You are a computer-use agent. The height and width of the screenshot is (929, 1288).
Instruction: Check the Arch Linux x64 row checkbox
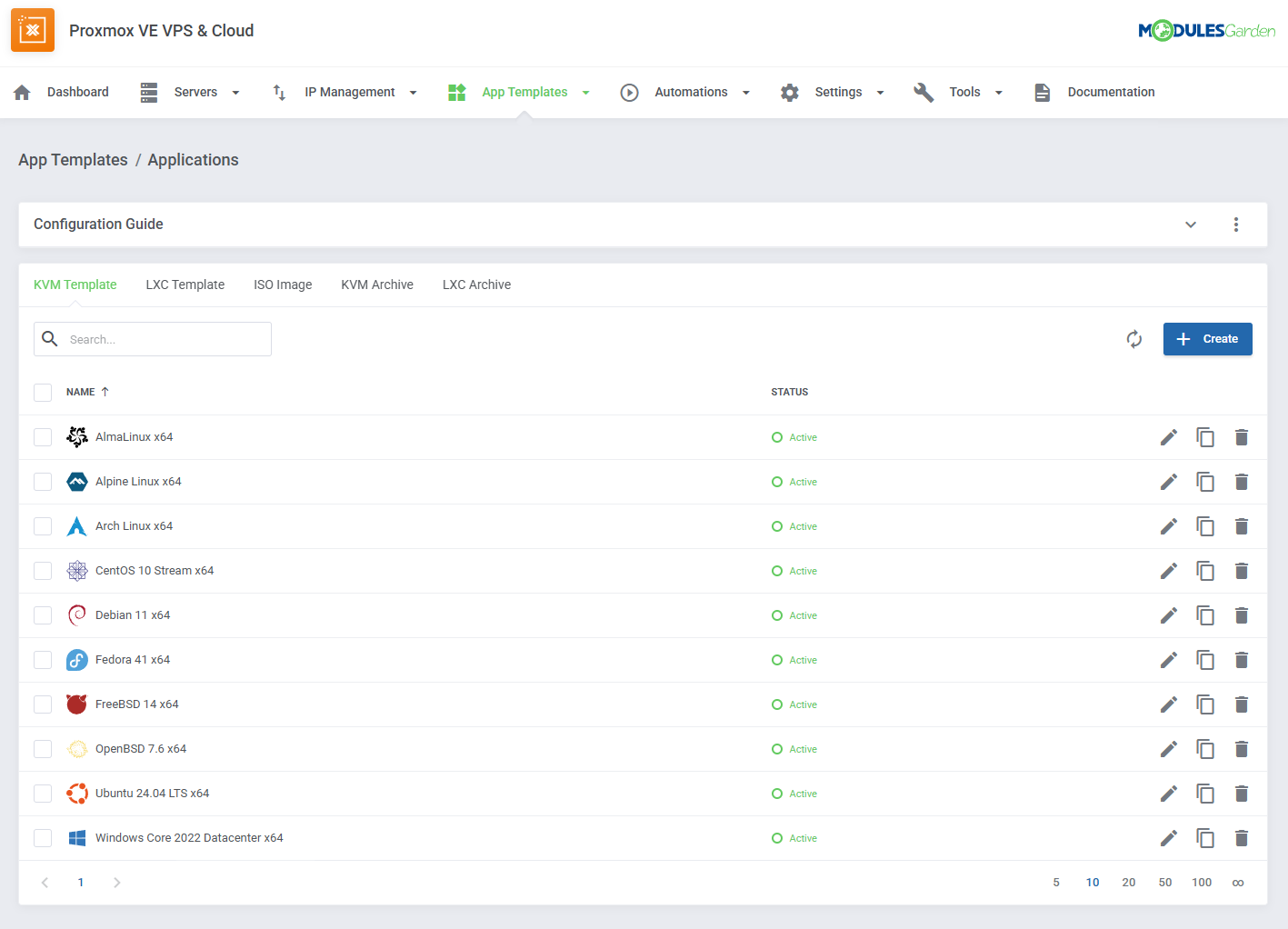coord(43,526)
